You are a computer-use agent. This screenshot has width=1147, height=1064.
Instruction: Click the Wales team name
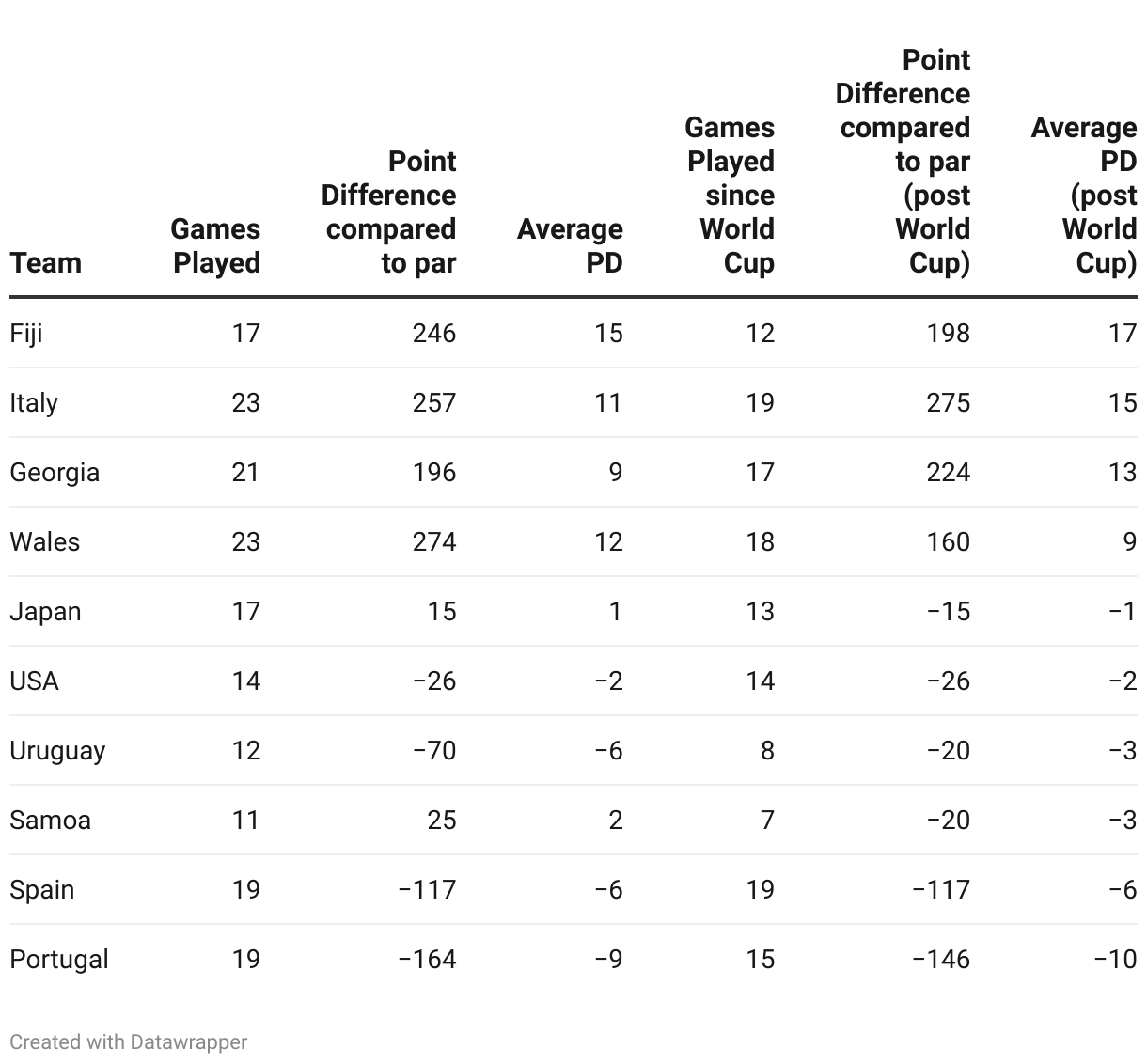[x=44, y=541]
